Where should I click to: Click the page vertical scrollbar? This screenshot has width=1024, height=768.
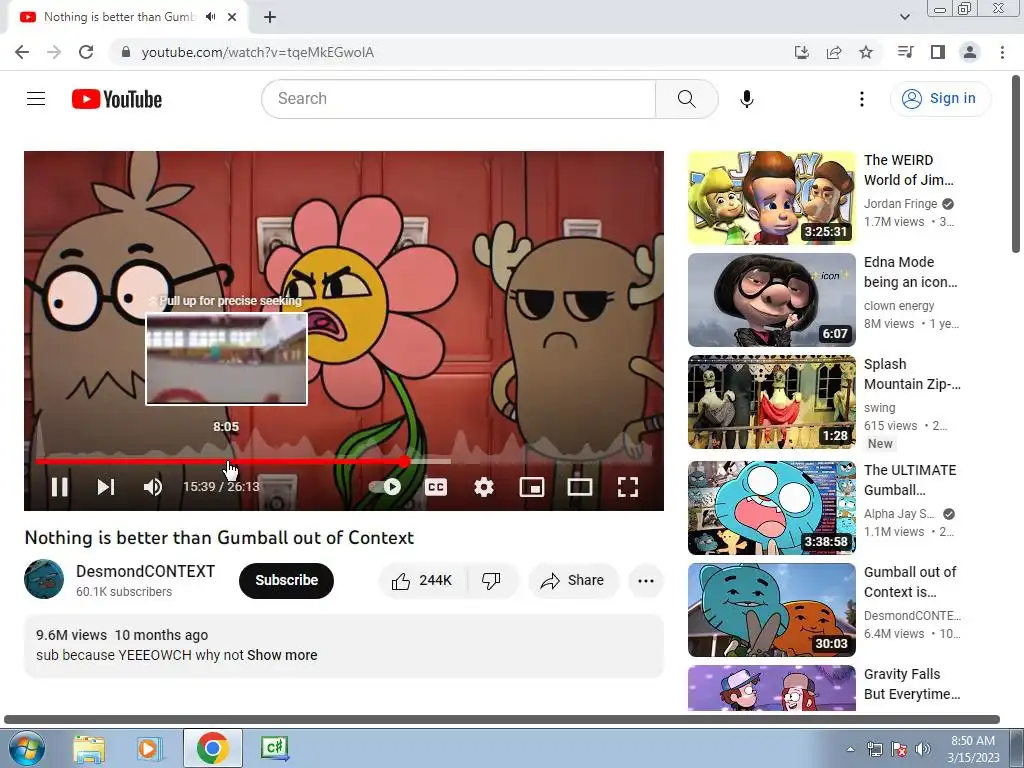click(x=1016, y=164)
